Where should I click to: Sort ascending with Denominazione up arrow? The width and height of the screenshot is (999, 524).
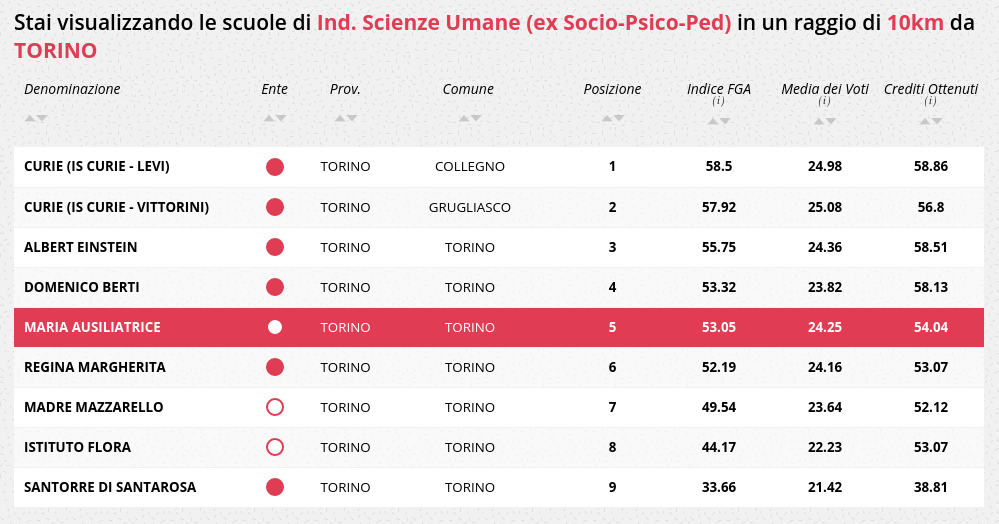click(30, 118)
